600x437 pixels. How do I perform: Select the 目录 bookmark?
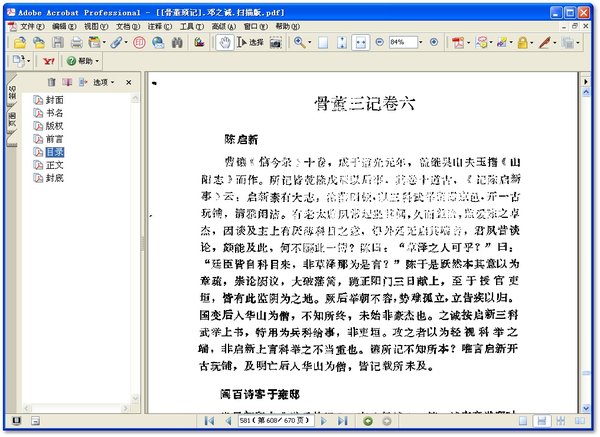click(x=55, y=152)
